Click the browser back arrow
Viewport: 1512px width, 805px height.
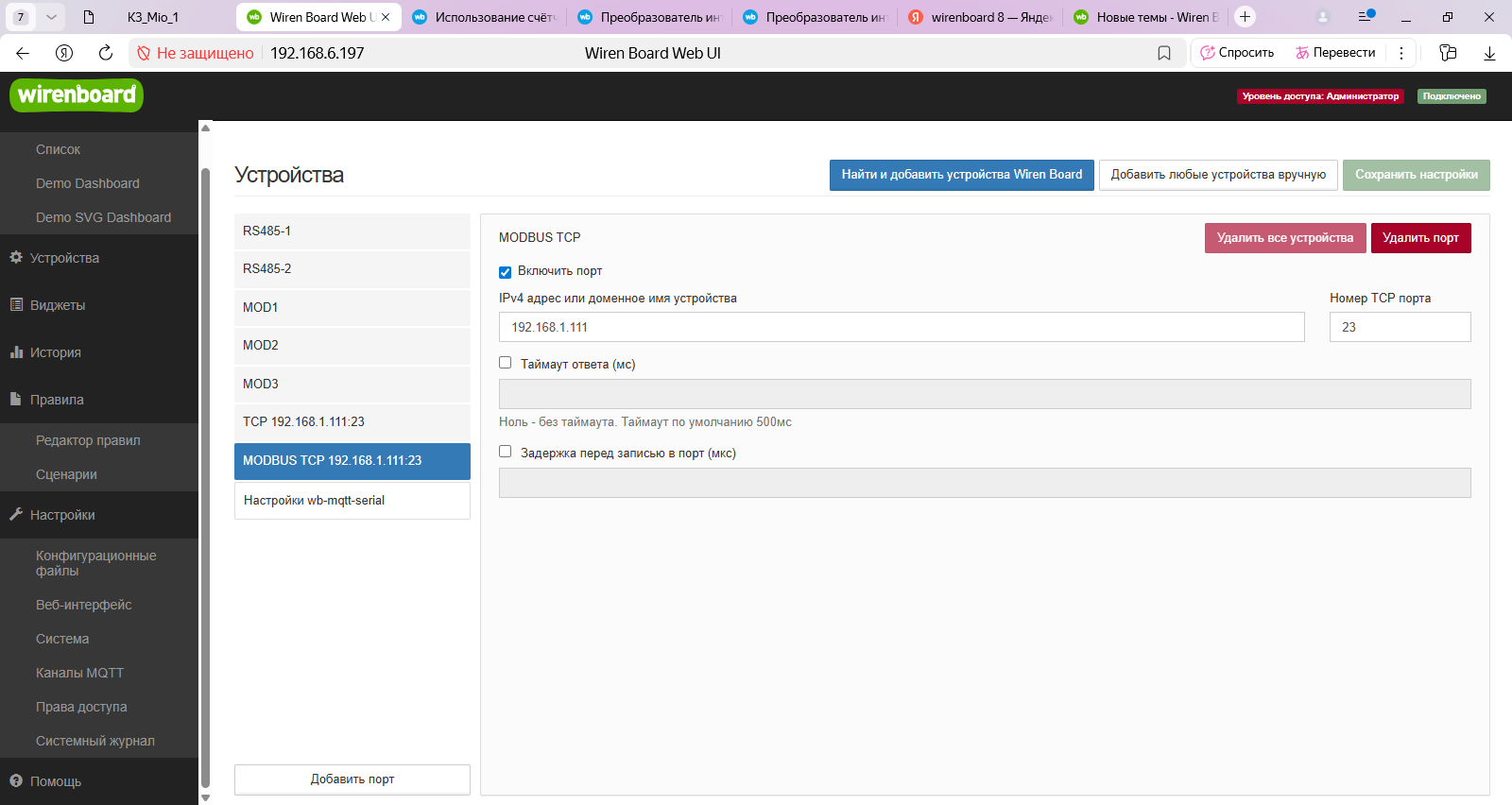23,53
